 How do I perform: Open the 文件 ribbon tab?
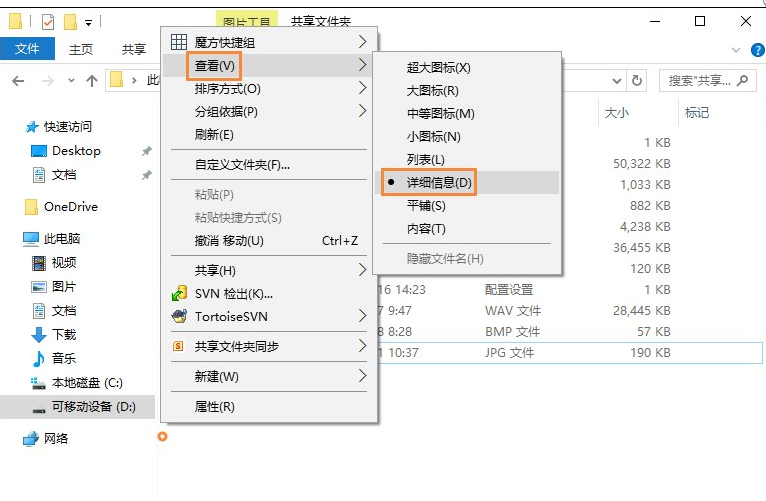coord(27,49)
